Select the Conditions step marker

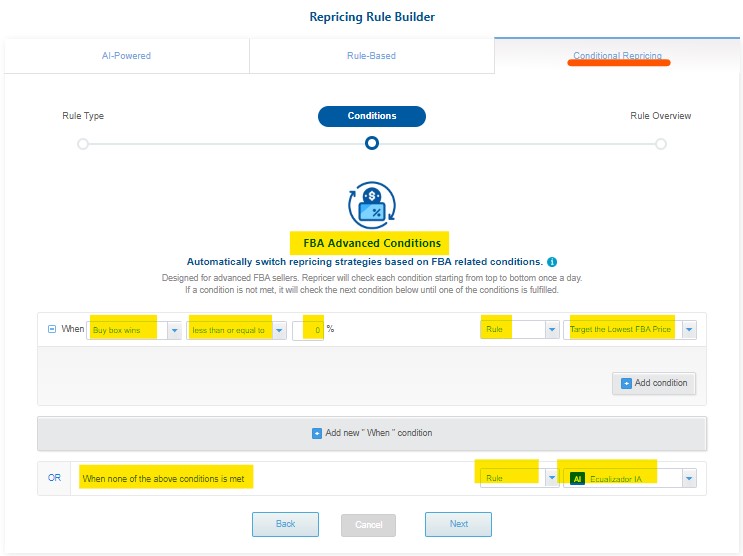pos(372,143)
